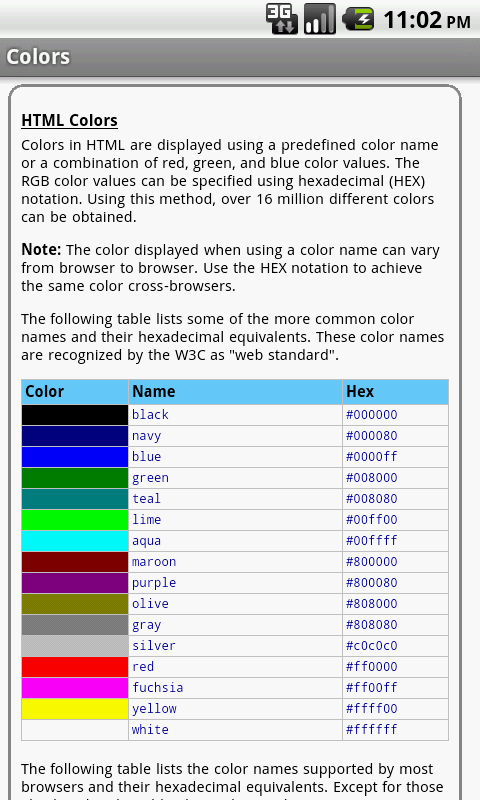Click the navy color swatch

point(74,436)
